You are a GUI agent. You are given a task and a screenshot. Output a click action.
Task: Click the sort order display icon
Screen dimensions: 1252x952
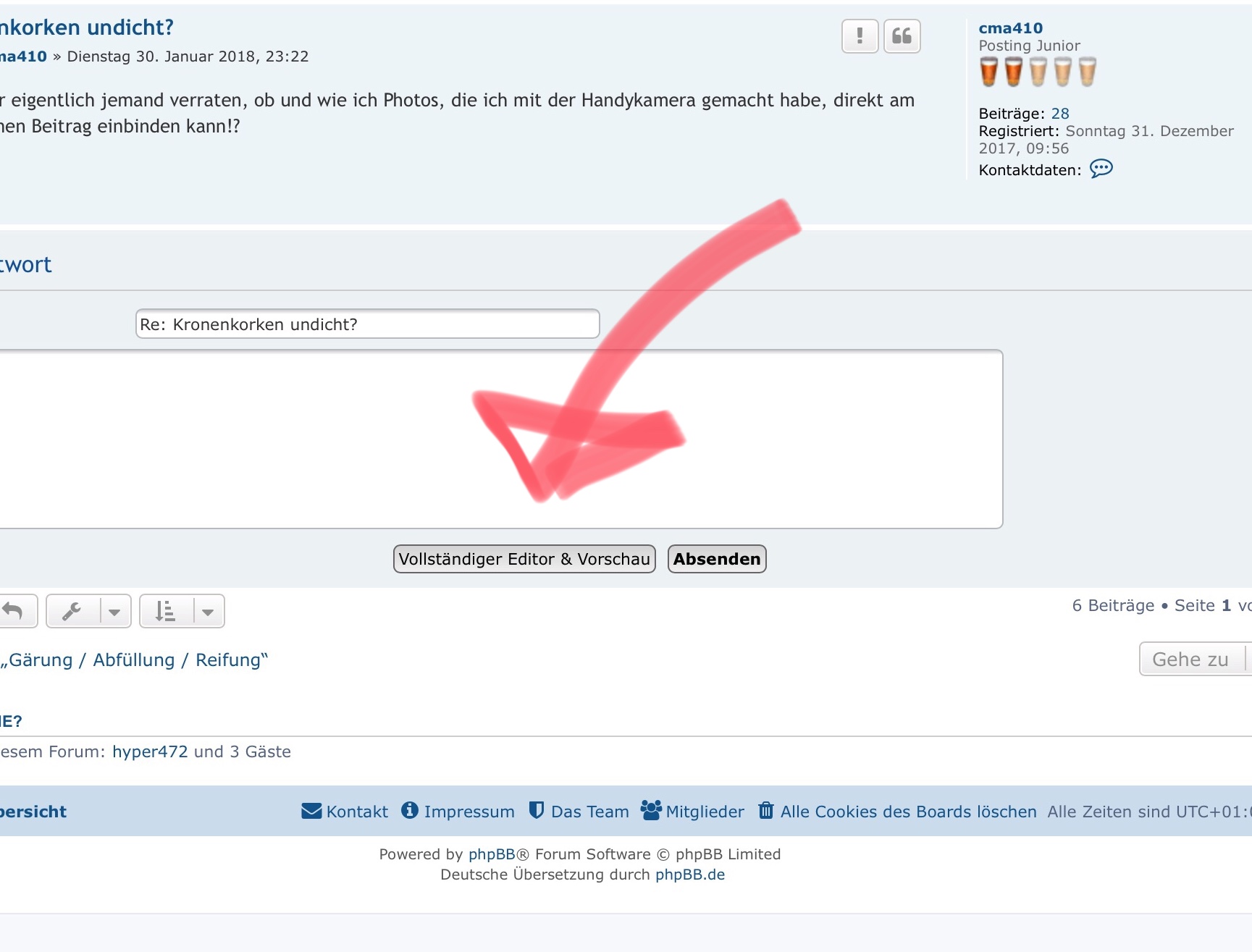(166, 612)
